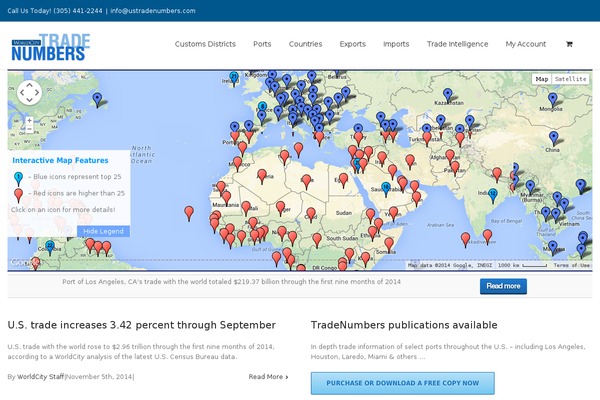This screenshot has height=400, width=600.
Task: Select the numbered India marker
Action: 493,196
